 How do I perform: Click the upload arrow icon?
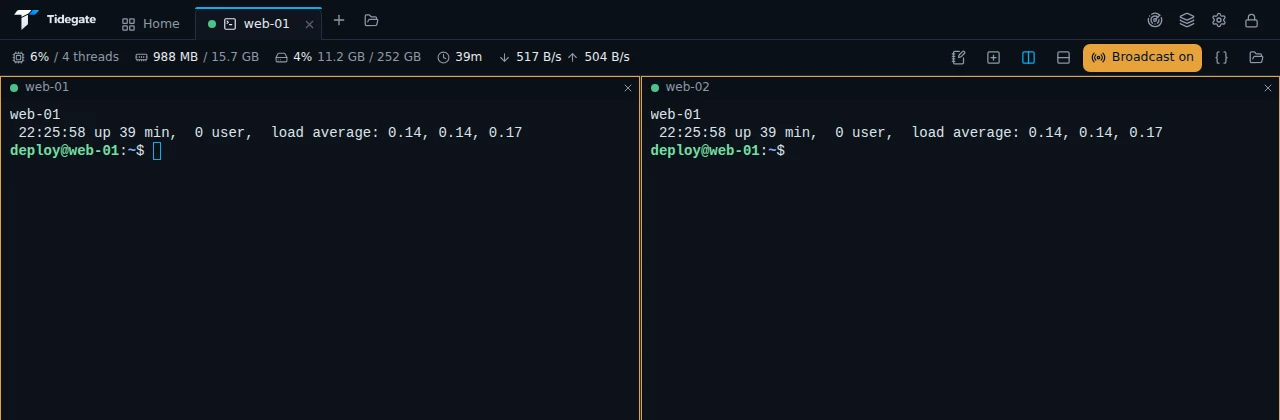572,58
